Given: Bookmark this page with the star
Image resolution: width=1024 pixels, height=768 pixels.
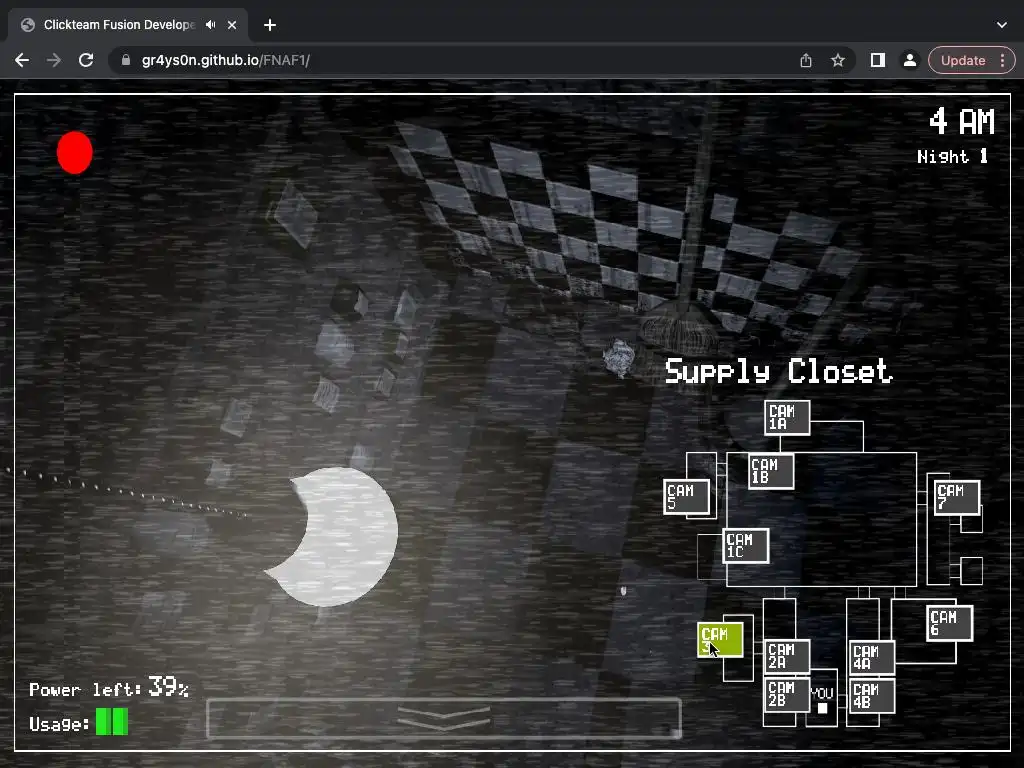Looking at the screenshot, I should point(838,60).
